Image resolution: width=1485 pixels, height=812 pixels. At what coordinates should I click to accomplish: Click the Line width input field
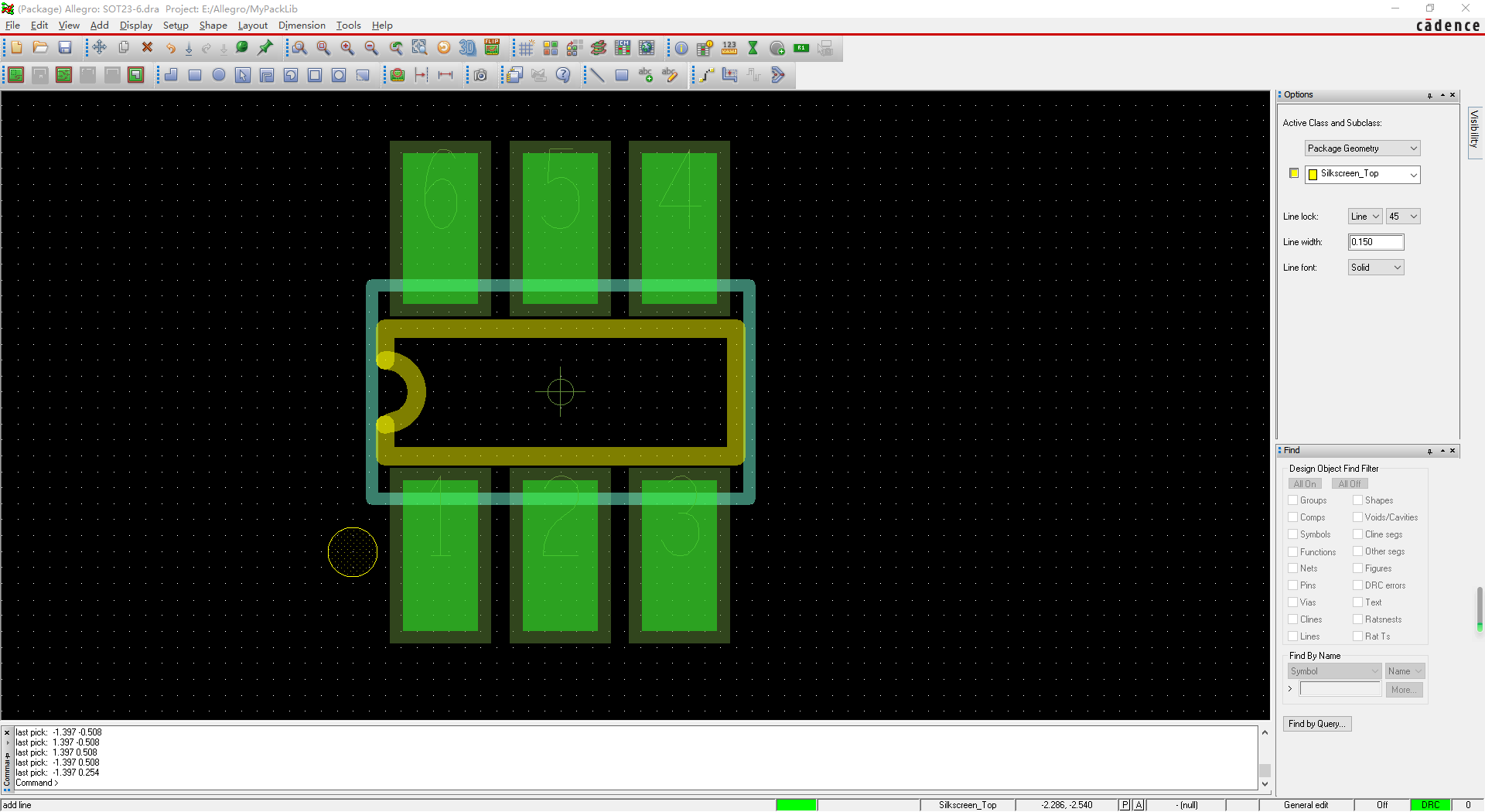pyautogui.click(x=1375, y=242)
